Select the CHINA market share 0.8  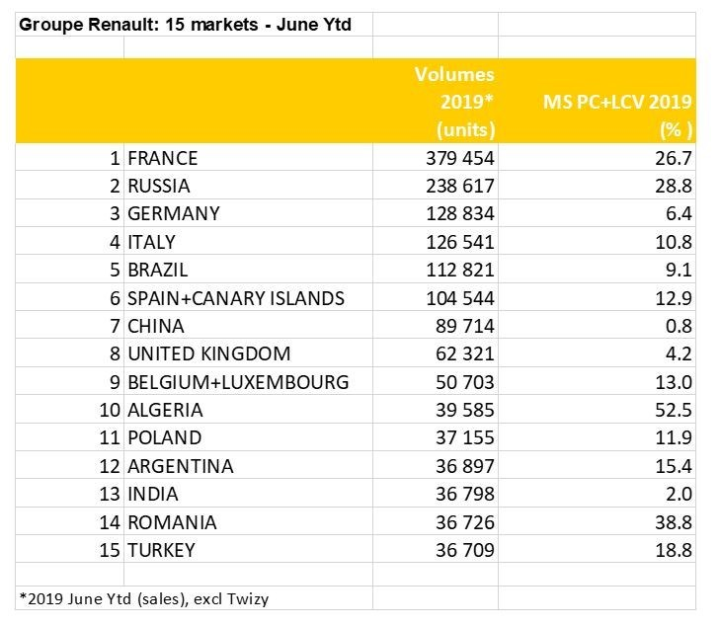point(678,326)
